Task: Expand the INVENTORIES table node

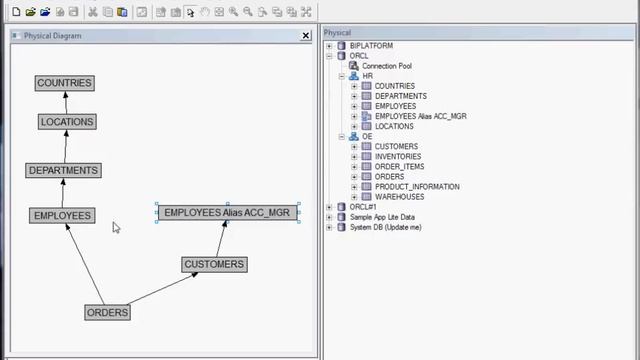Action: (354, 157)
